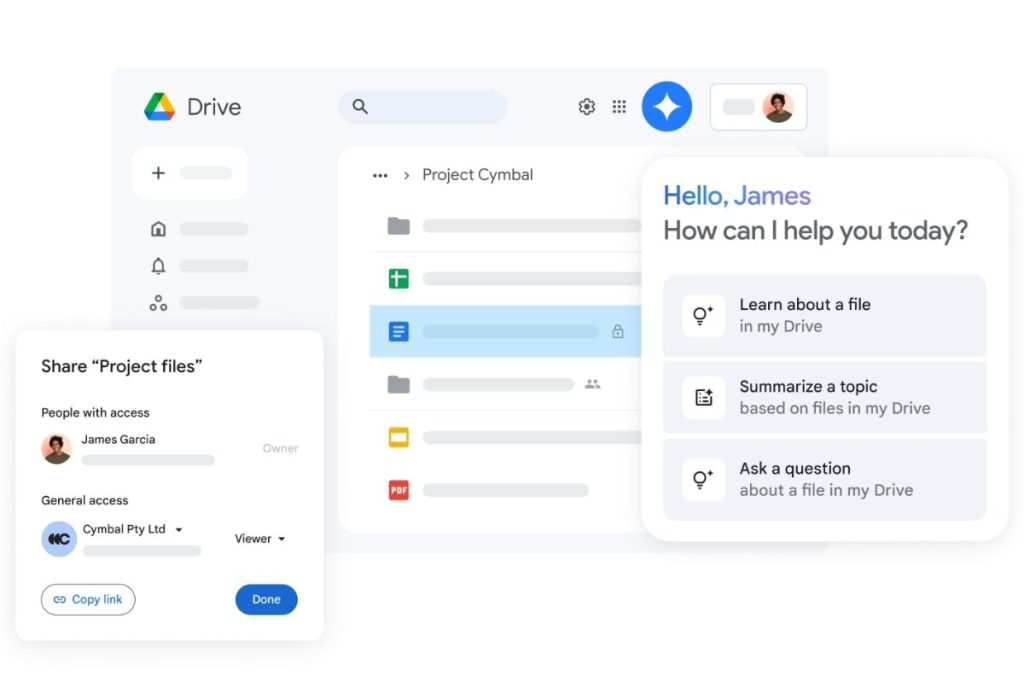1024x683 pixels.
Task: Click the Drive search field
Action: coord(423,107)
